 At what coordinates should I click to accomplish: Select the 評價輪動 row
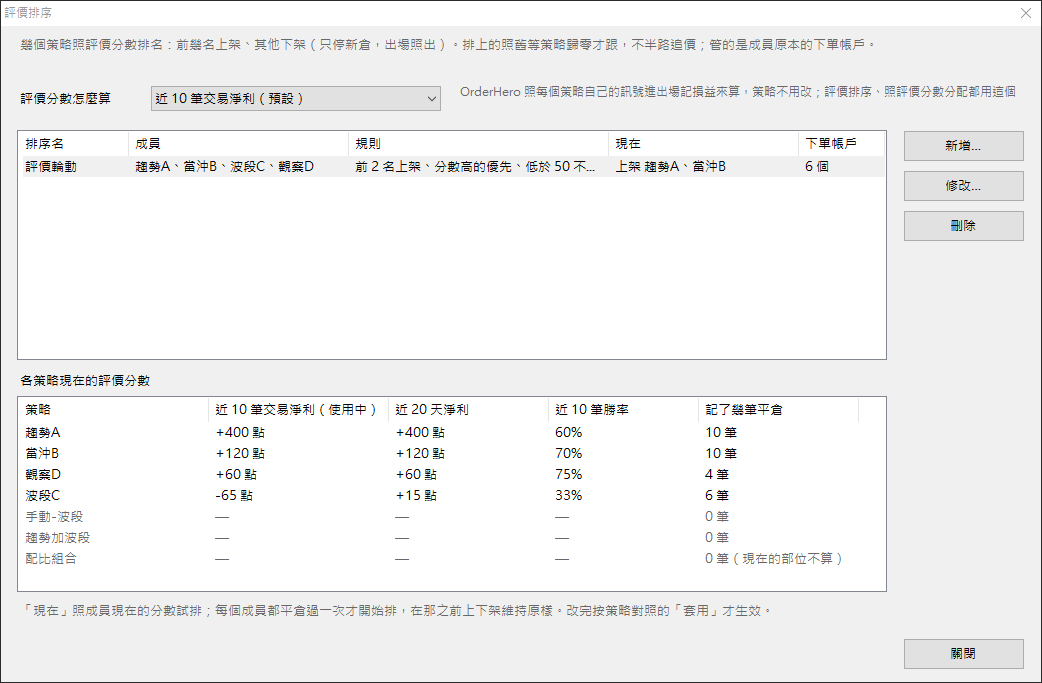tap(452, 166)
